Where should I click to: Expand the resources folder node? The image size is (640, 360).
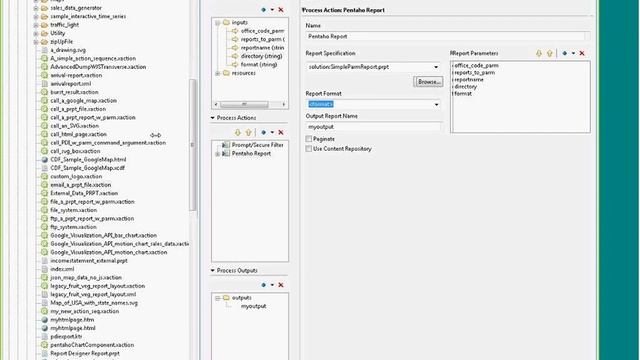click(218, 73)
